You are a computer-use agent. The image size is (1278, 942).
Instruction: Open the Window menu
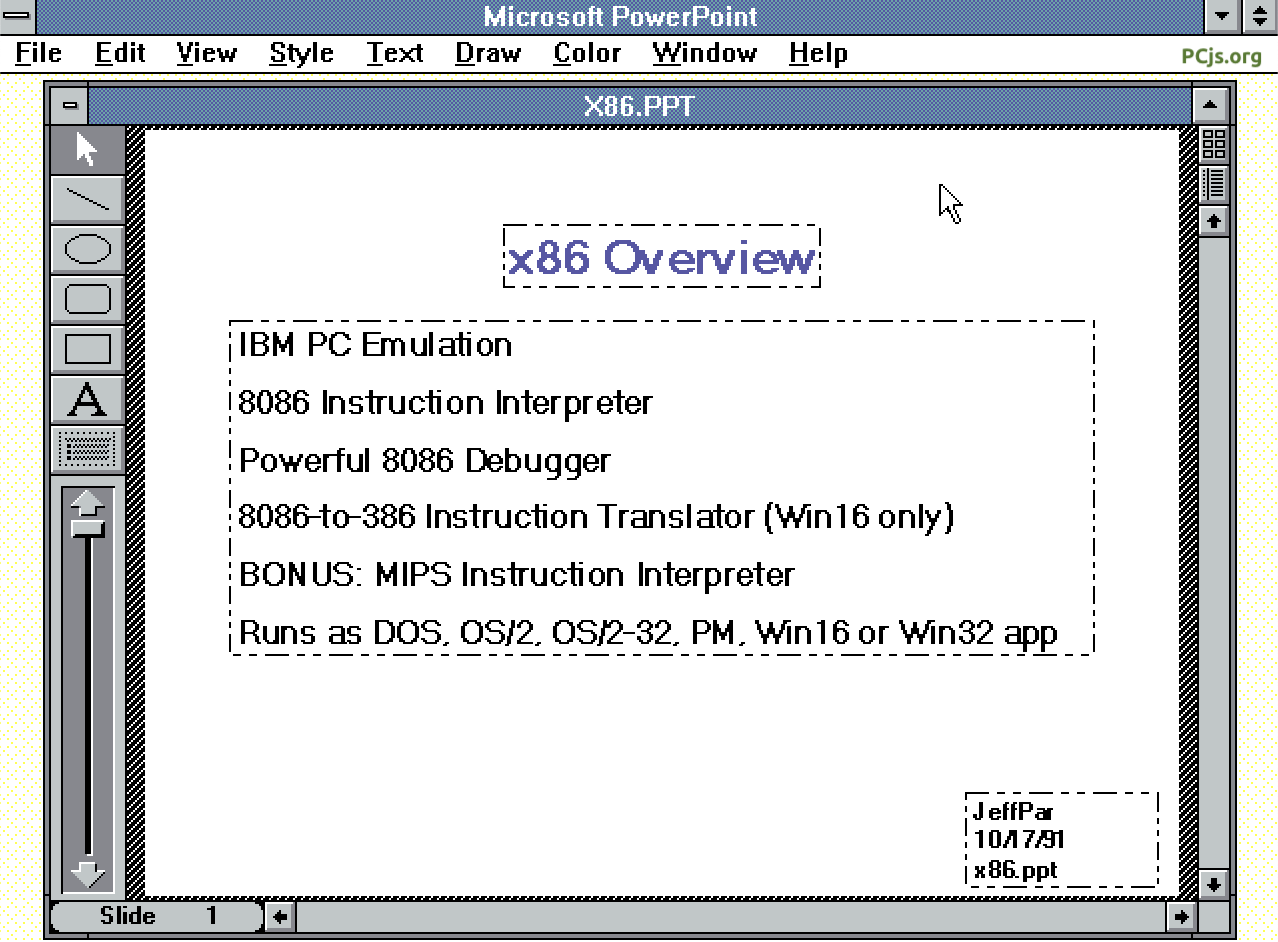coord(704,53)
